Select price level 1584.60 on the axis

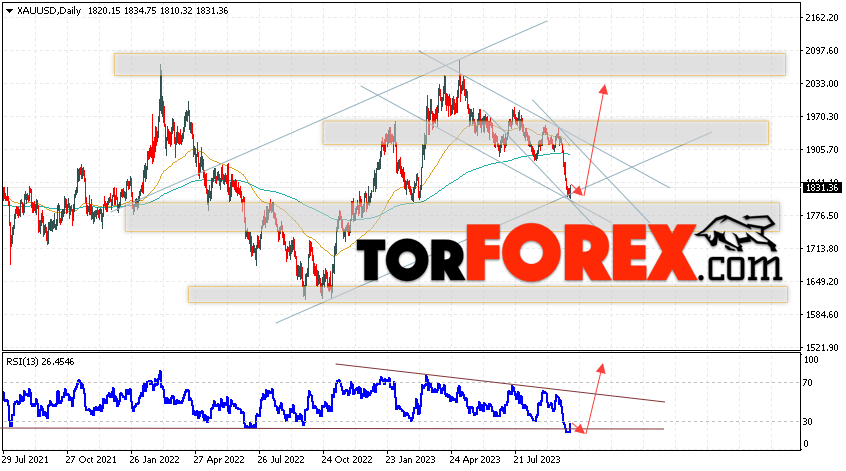click(x=822, y=315)
